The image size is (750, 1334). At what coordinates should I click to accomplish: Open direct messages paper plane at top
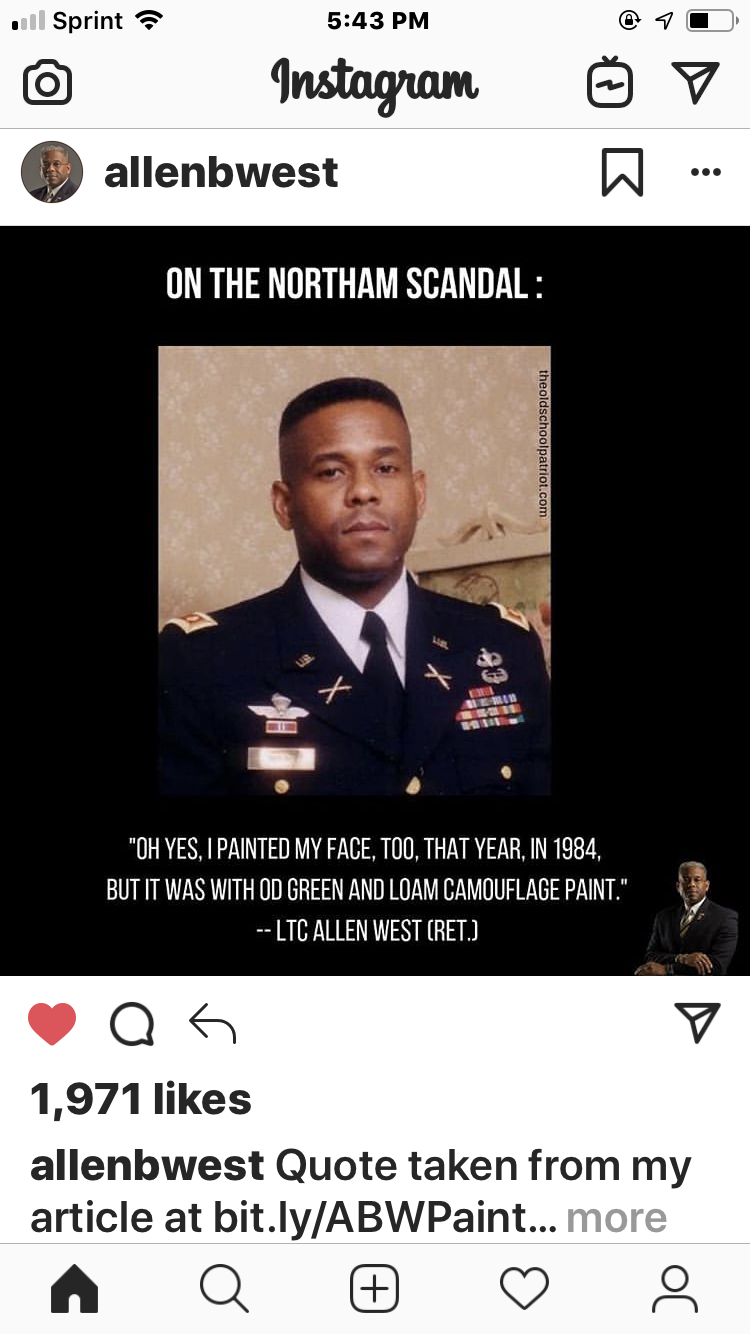pyautogui.click(x=695, y=82)
